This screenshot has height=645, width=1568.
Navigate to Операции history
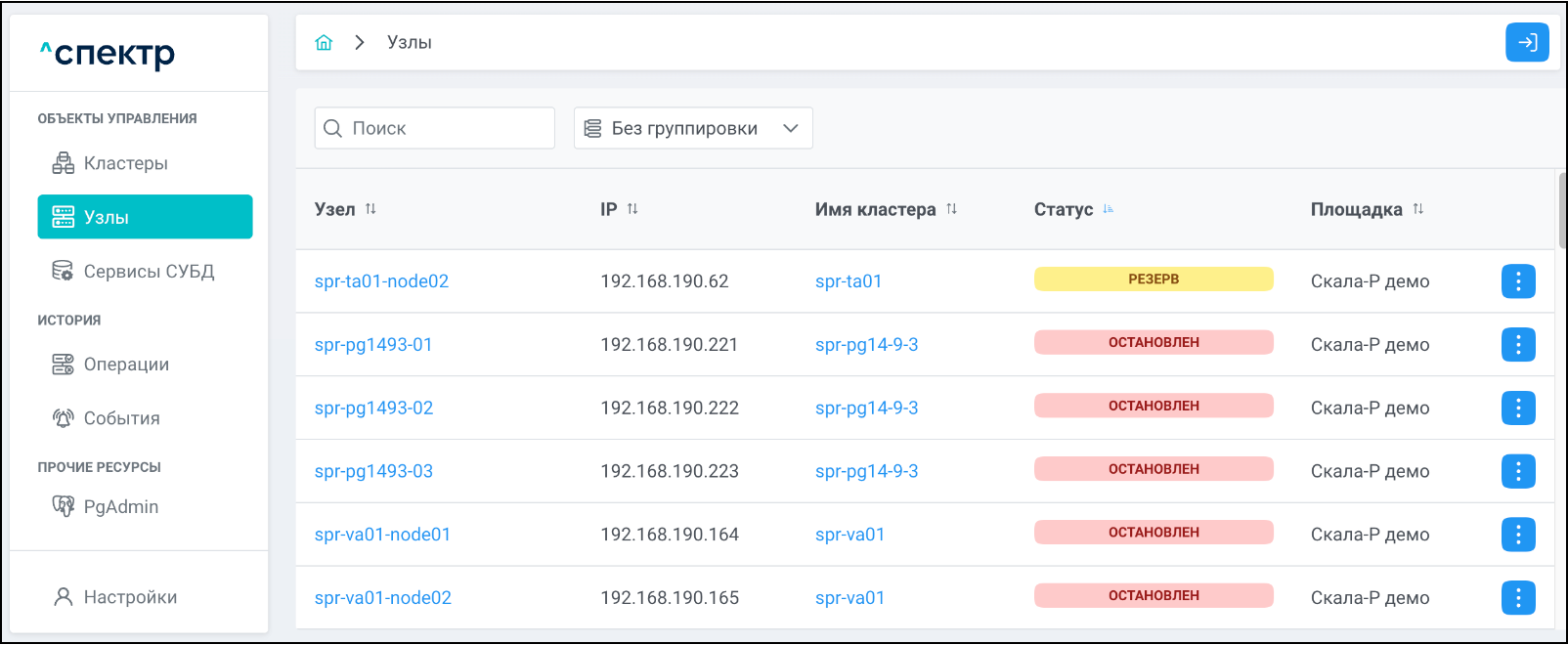click(x=126, y=365)
